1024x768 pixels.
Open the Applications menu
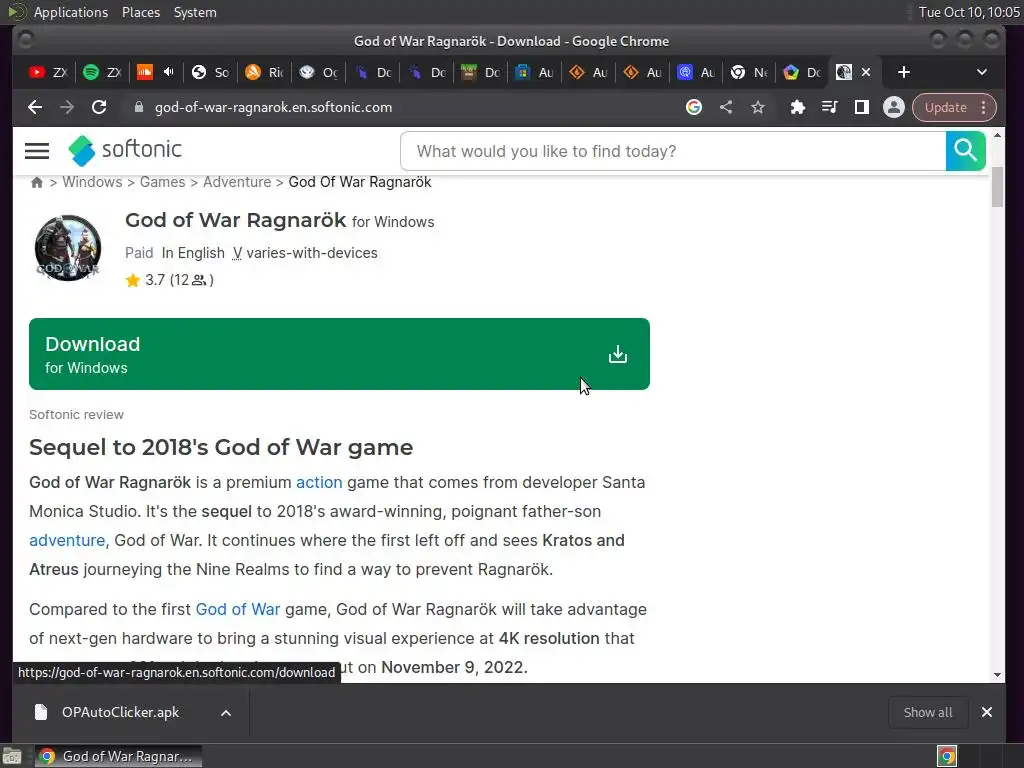pyautogui.click(x=71, y=12)
